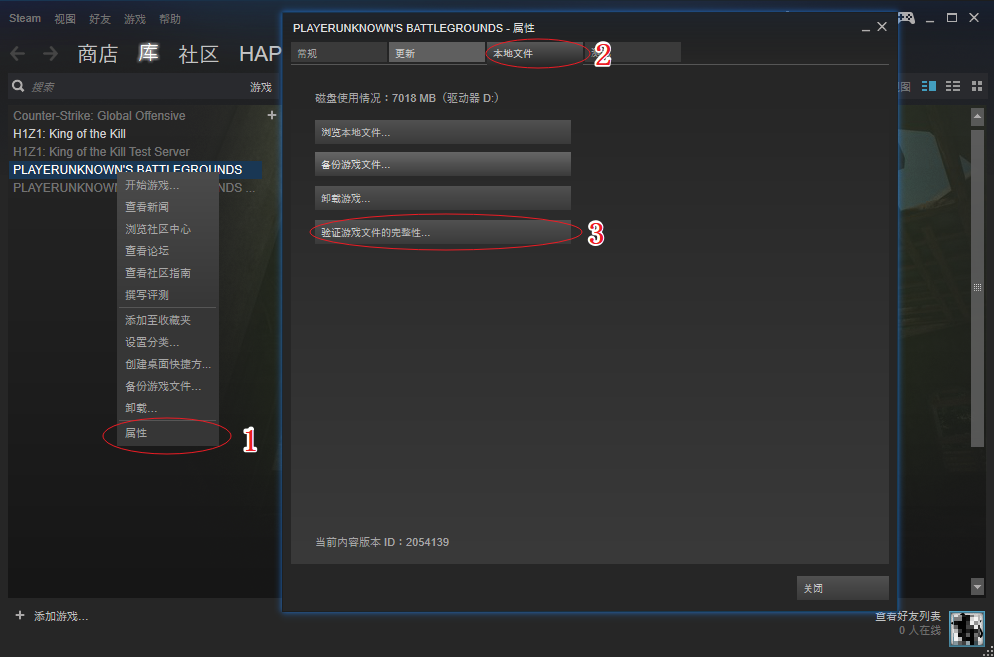Select highlighted PLAYERUNKNOWN'S BATTLEGROUNDS entry

coord(136,169)
